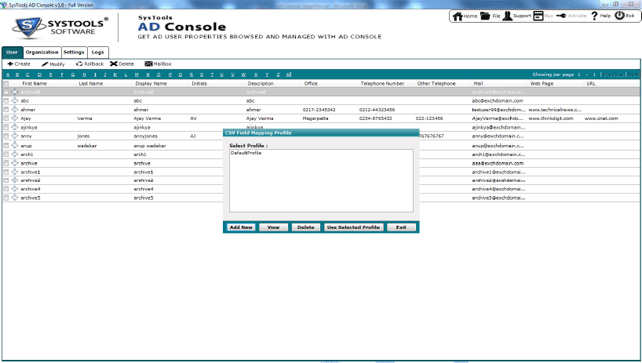Click user icon in arch1 row
This screenshot has width=642, height=363.
(x=15, y=154)
